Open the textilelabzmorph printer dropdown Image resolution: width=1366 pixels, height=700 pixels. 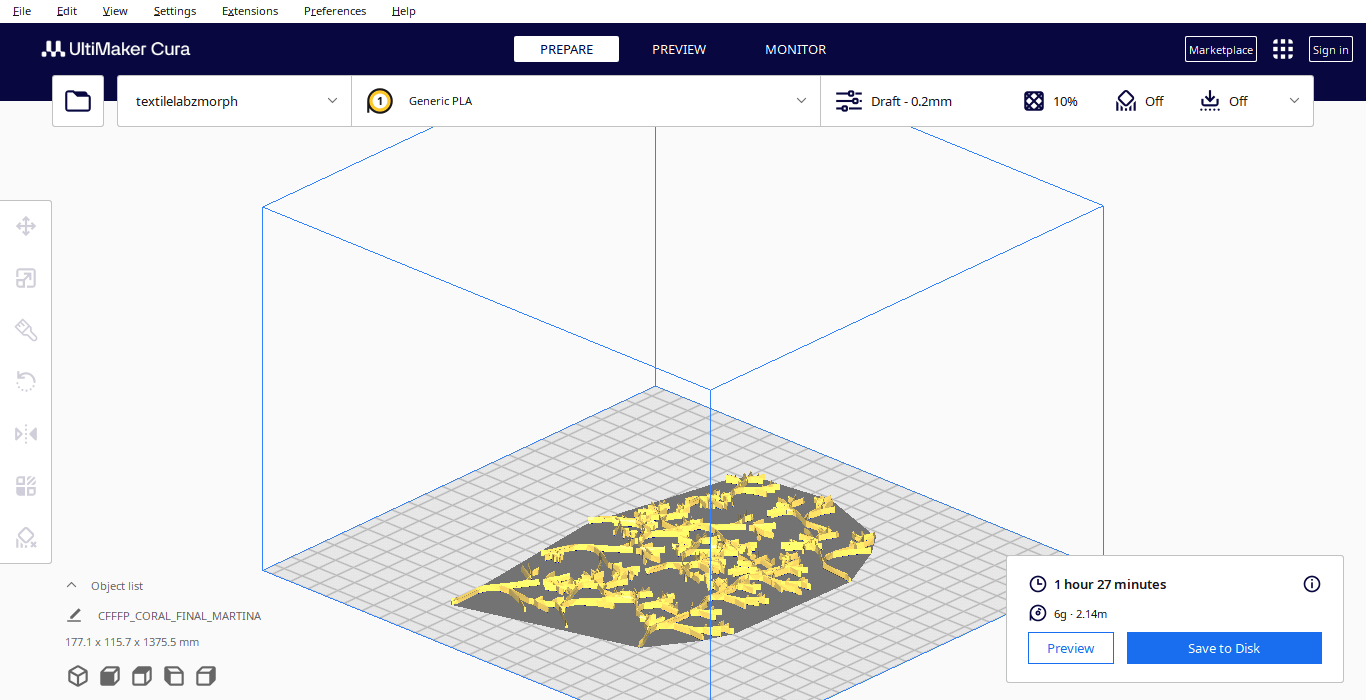click(x=235, y=101)
